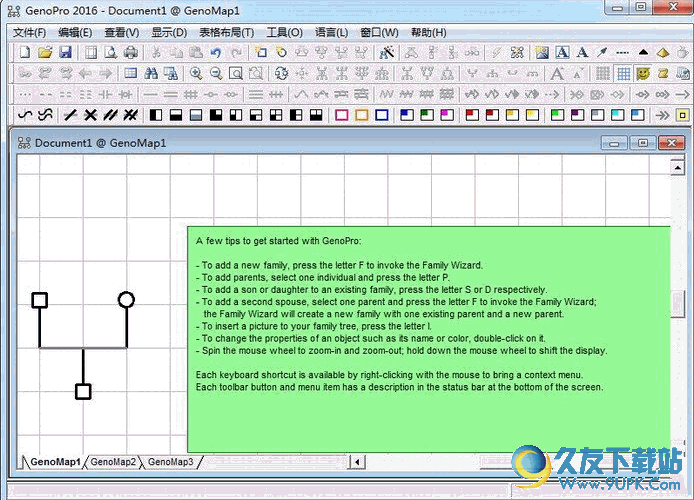Pick the purple corner fill swatch
Image resolution: width=694 pixels, height=500 pixels.
(x=577, y=115)
